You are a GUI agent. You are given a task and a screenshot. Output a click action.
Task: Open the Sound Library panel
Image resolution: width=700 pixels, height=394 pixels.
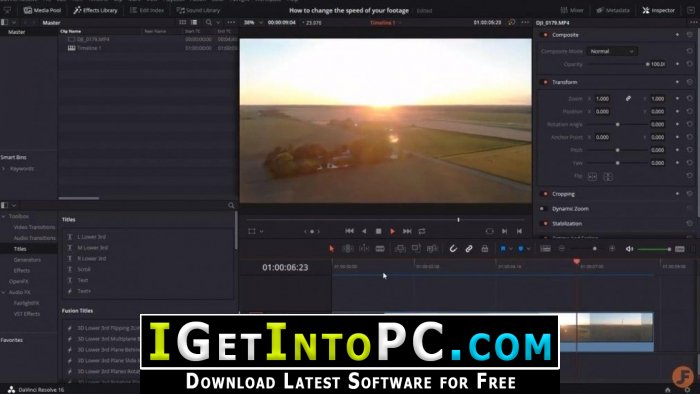coord(198,10)
